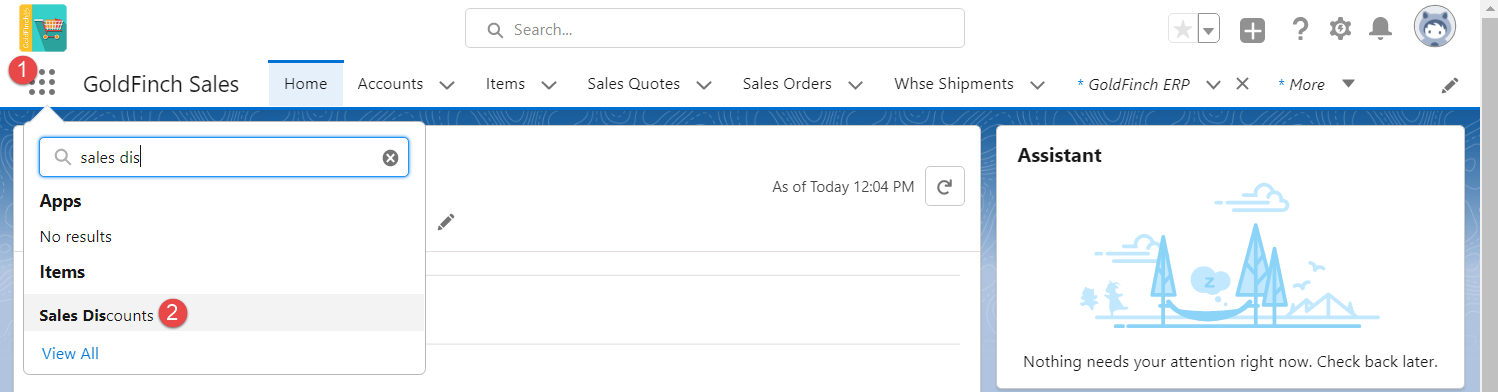Open the user avatar profile menu

click(1434, 29)
